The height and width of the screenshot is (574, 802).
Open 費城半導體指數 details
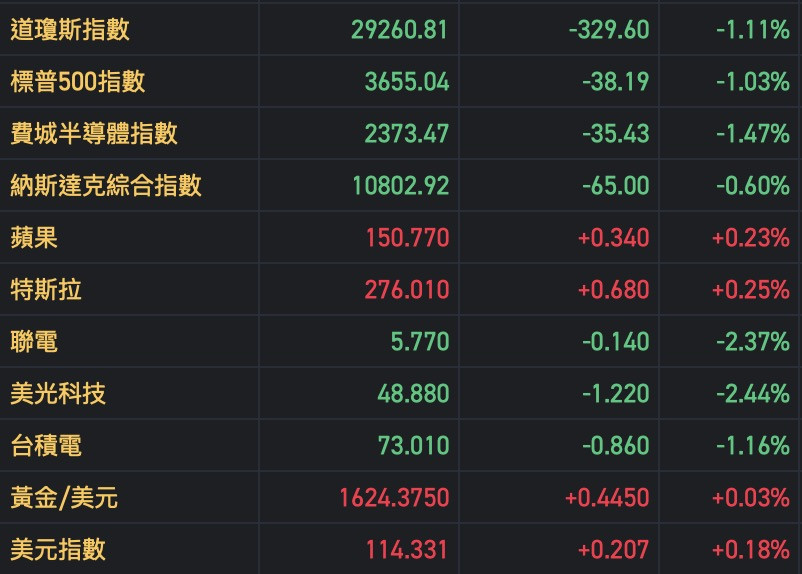[x=94, y=133]
